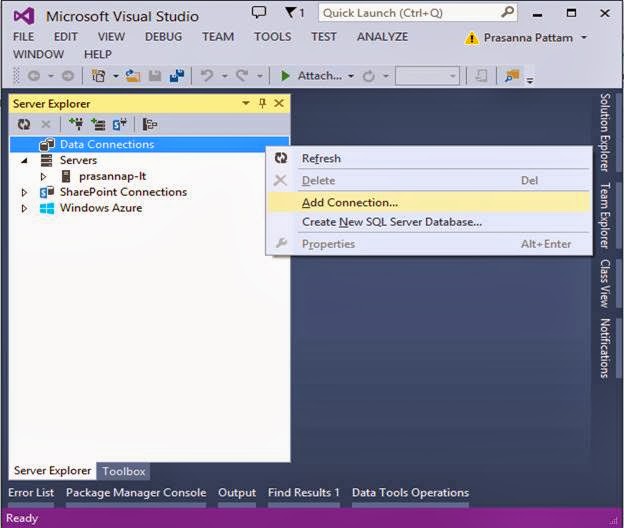
Task: Click the Navigate Backward toolbar icon
Action: 34,76
